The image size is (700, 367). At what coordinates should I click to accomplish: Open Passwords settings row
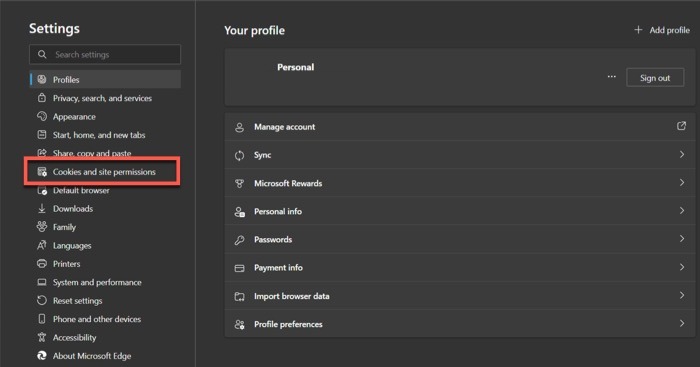459,239
